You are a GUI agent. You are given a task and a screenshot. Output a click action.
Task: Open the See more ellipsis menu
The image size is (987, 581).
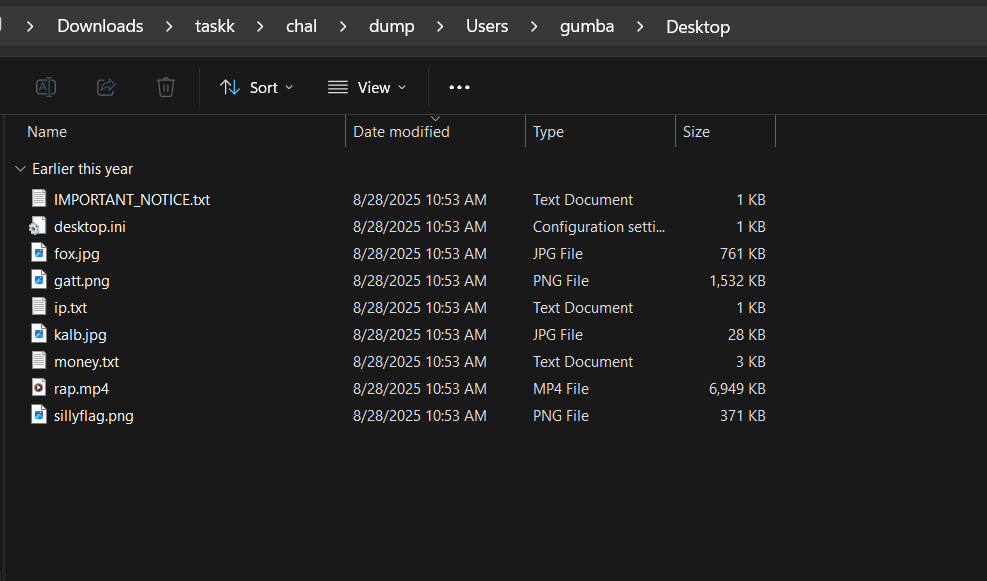(459, 87)
